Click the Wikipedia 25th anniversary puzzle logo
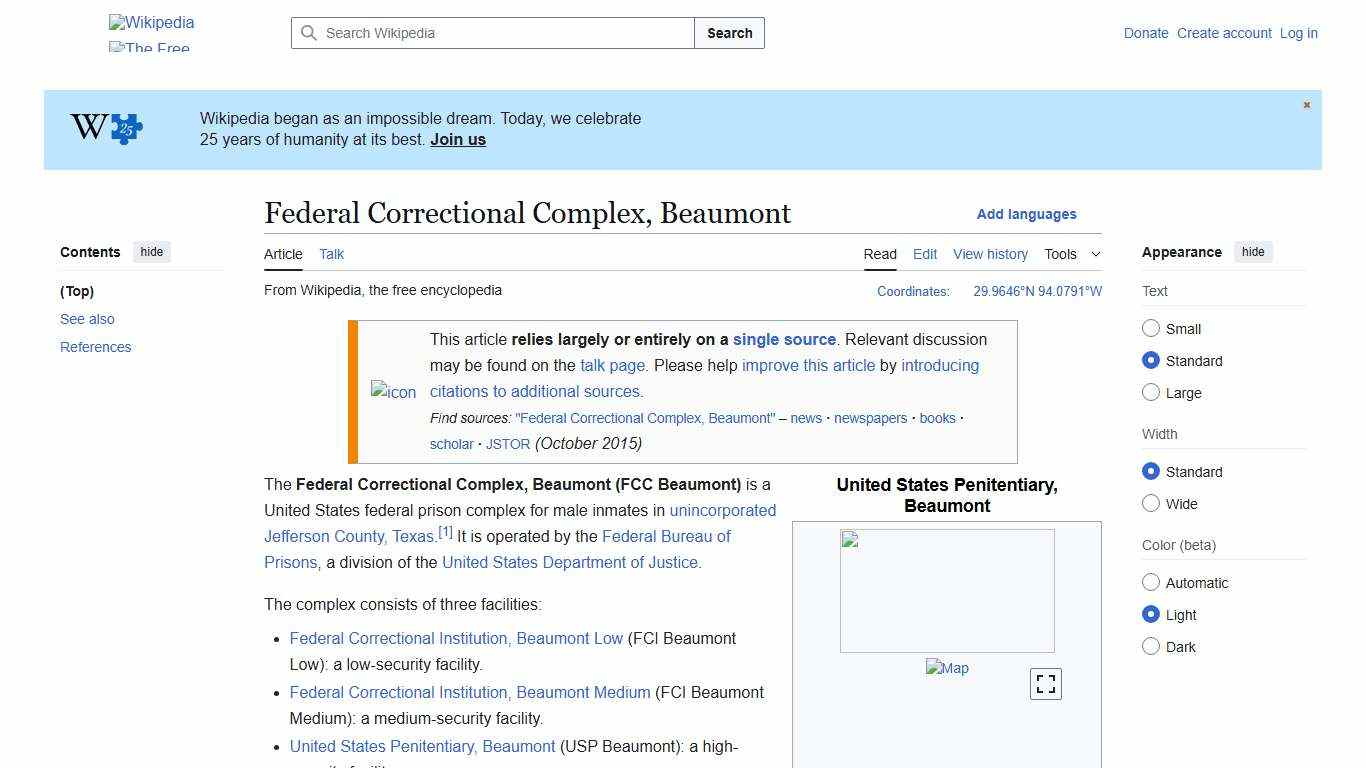Viewport: 1366px width, 768px height. 104,127
